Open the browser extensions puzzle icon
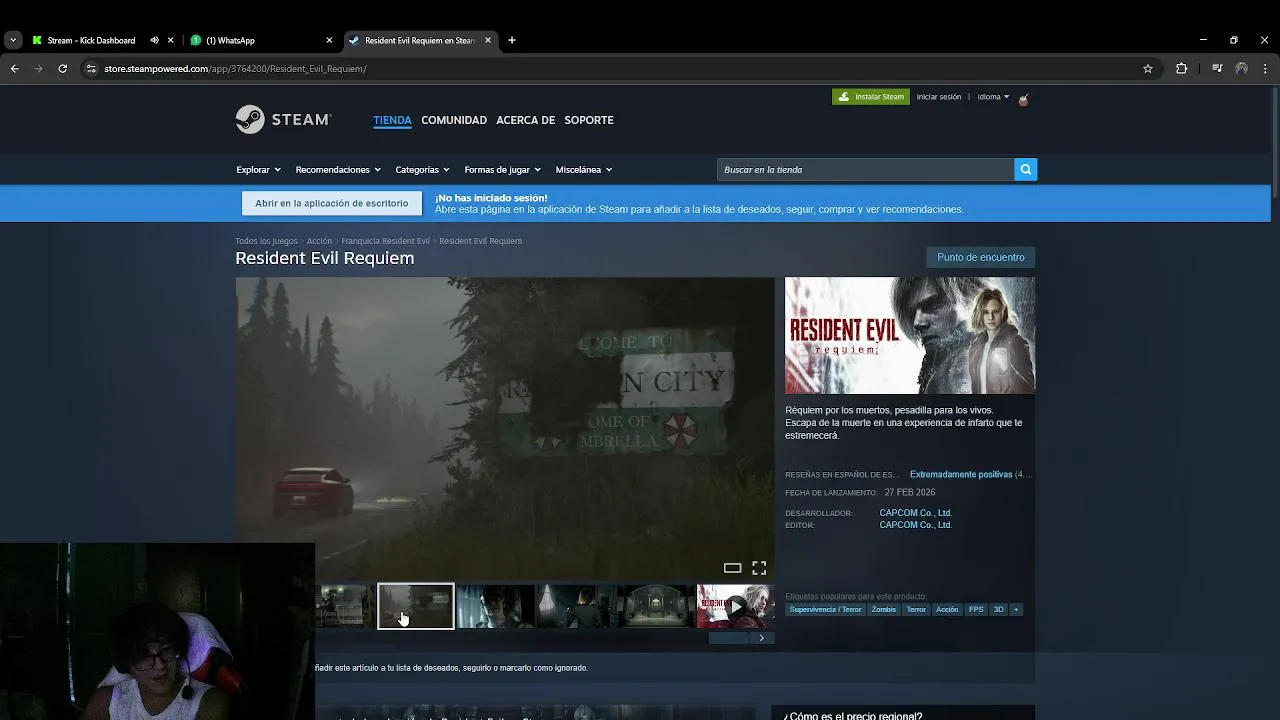The image size is (1280, 720). click(x=1181, y=69)
